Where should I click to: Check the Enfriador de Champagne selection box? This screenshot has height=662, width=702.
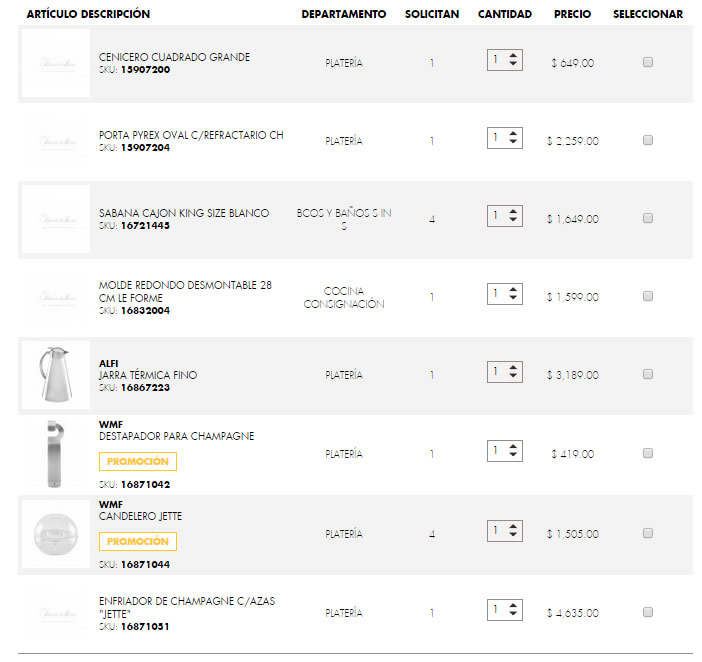click(x=648, y=611)
